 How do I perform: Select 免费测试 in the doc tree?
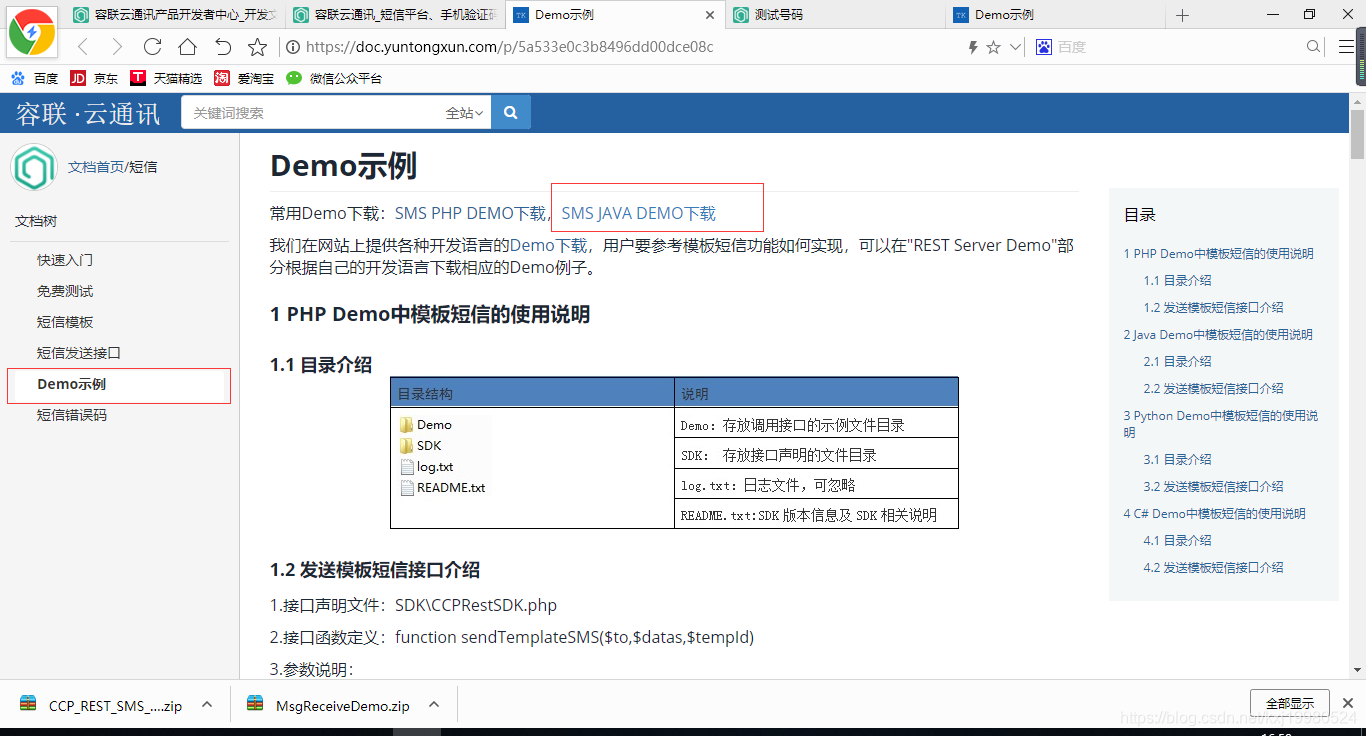pos(65,291)
